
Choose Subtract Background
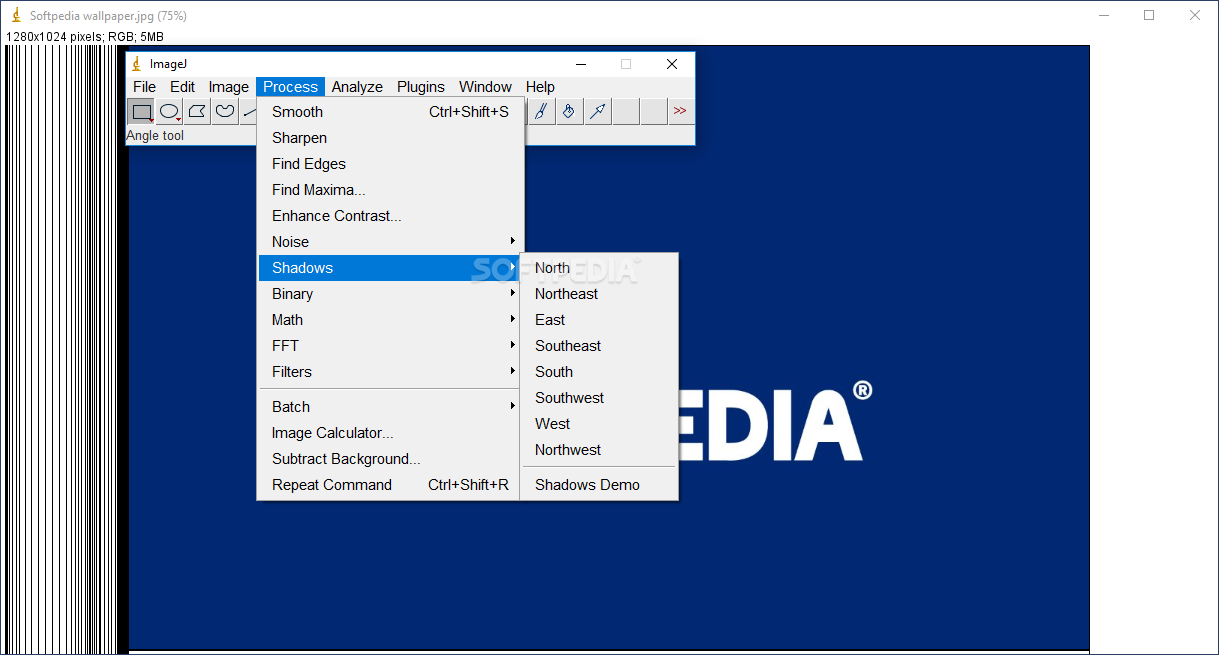[389, 459]
